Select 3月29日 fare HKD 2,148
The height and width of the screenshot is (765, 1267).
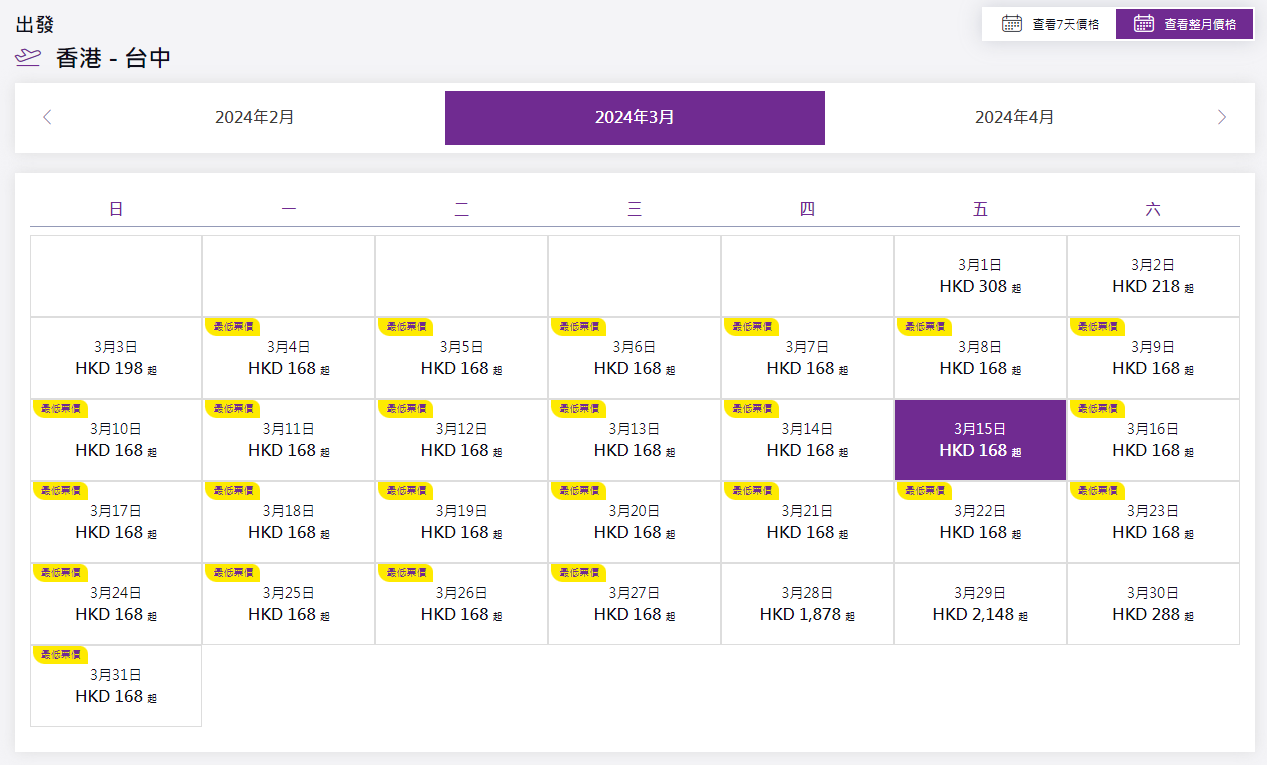(x=980, y=605)
